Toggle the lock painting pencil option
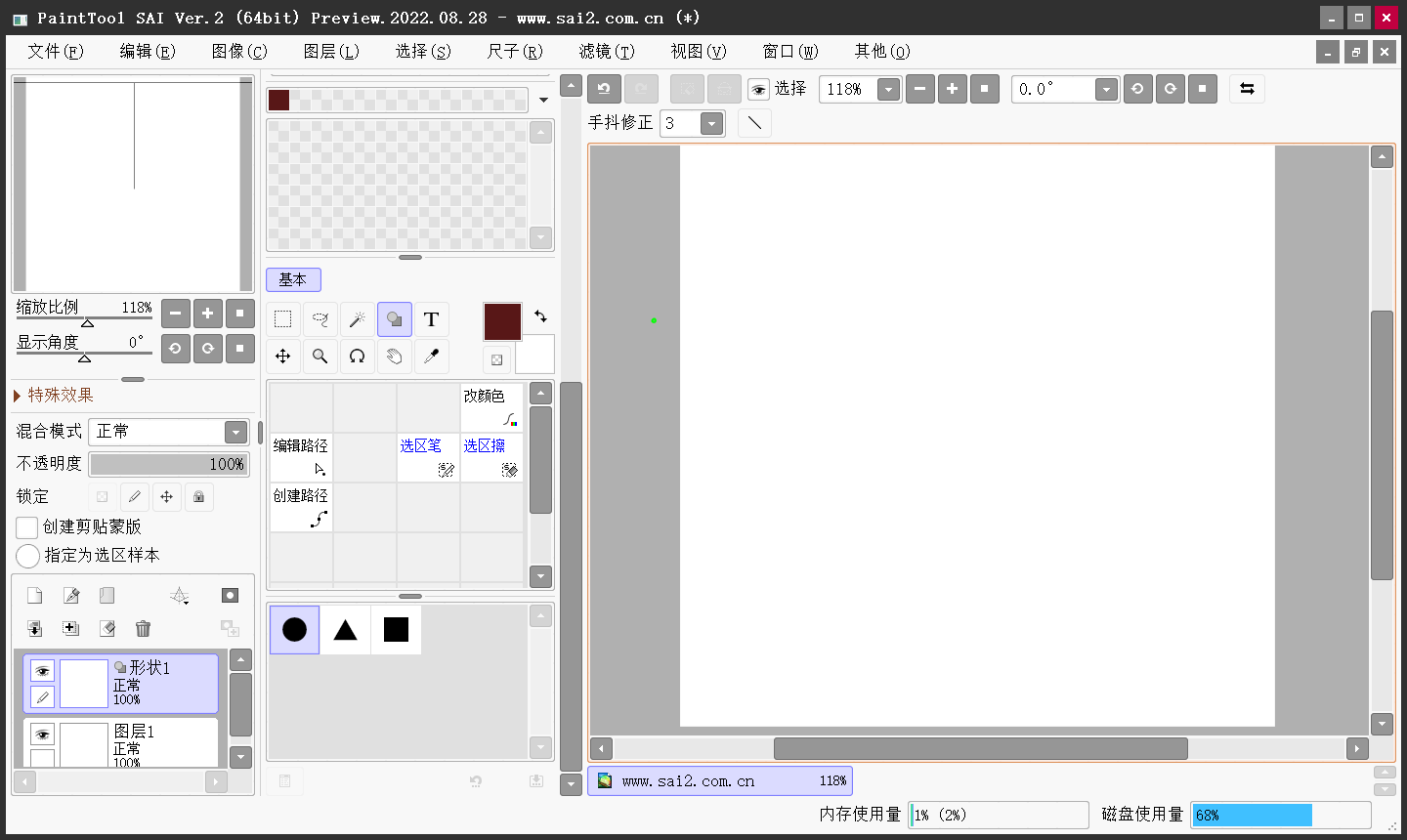Screen dimensions: 1407x840 pos(135,497)
